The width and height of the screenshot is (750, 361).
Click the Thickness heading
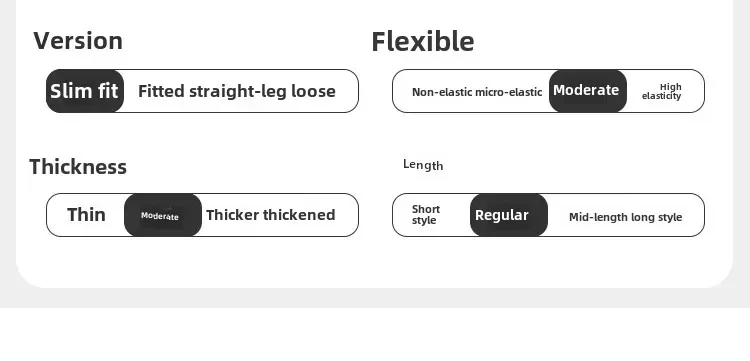(78, 167)
